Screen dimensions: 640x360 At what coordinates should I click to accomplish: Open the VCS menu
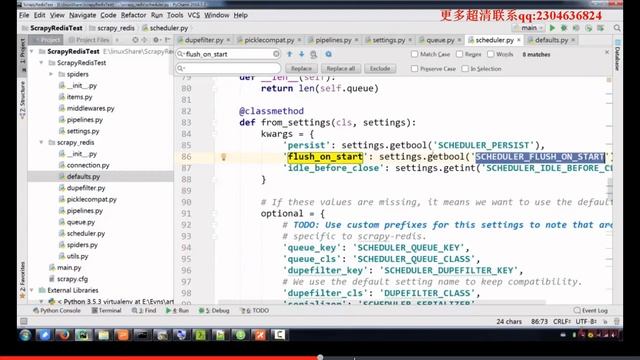point(193,15)
